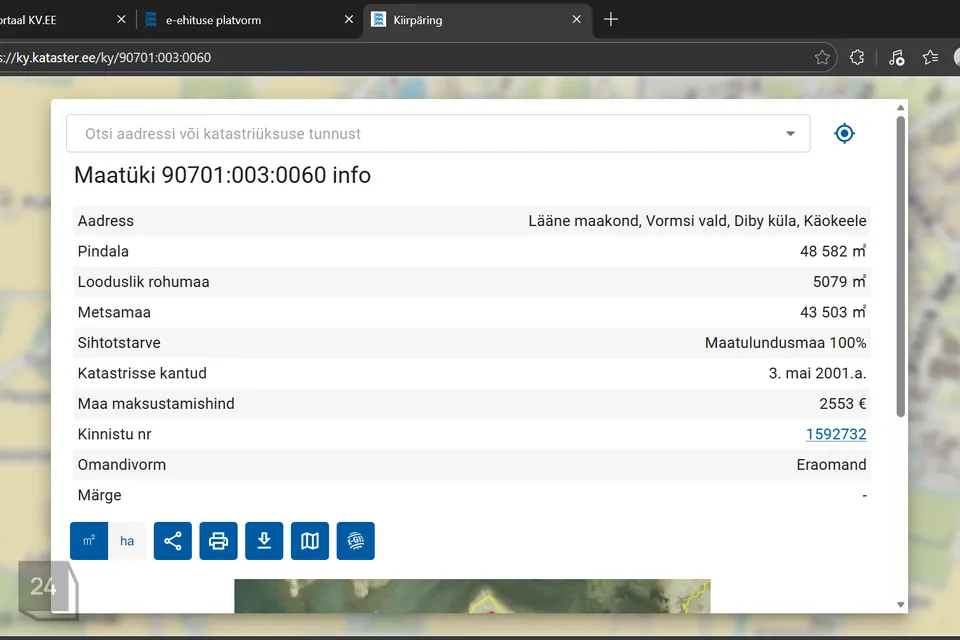Open browser extensions puzzle icon
Screen dimensions: 960x640
[x=857, y=58]
